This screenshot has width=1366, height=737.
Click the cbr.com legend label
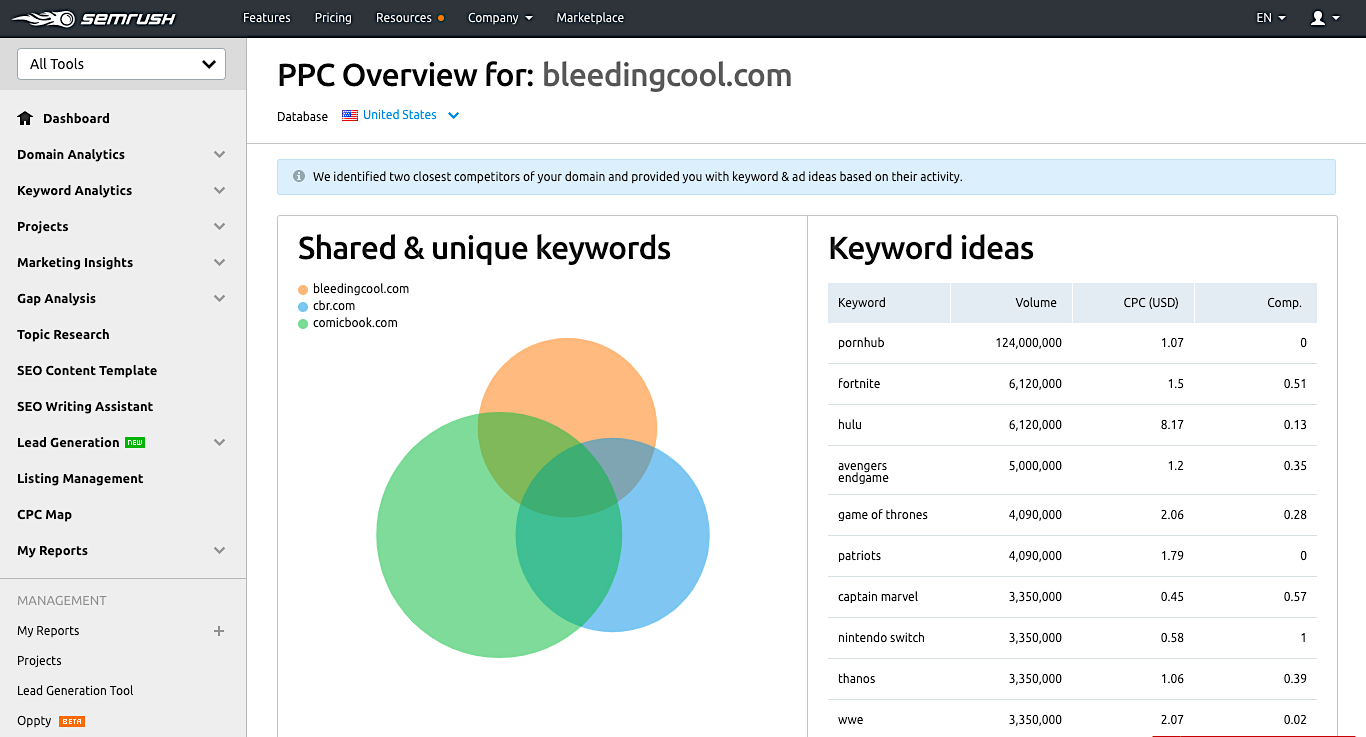click(x=334, y=306)
